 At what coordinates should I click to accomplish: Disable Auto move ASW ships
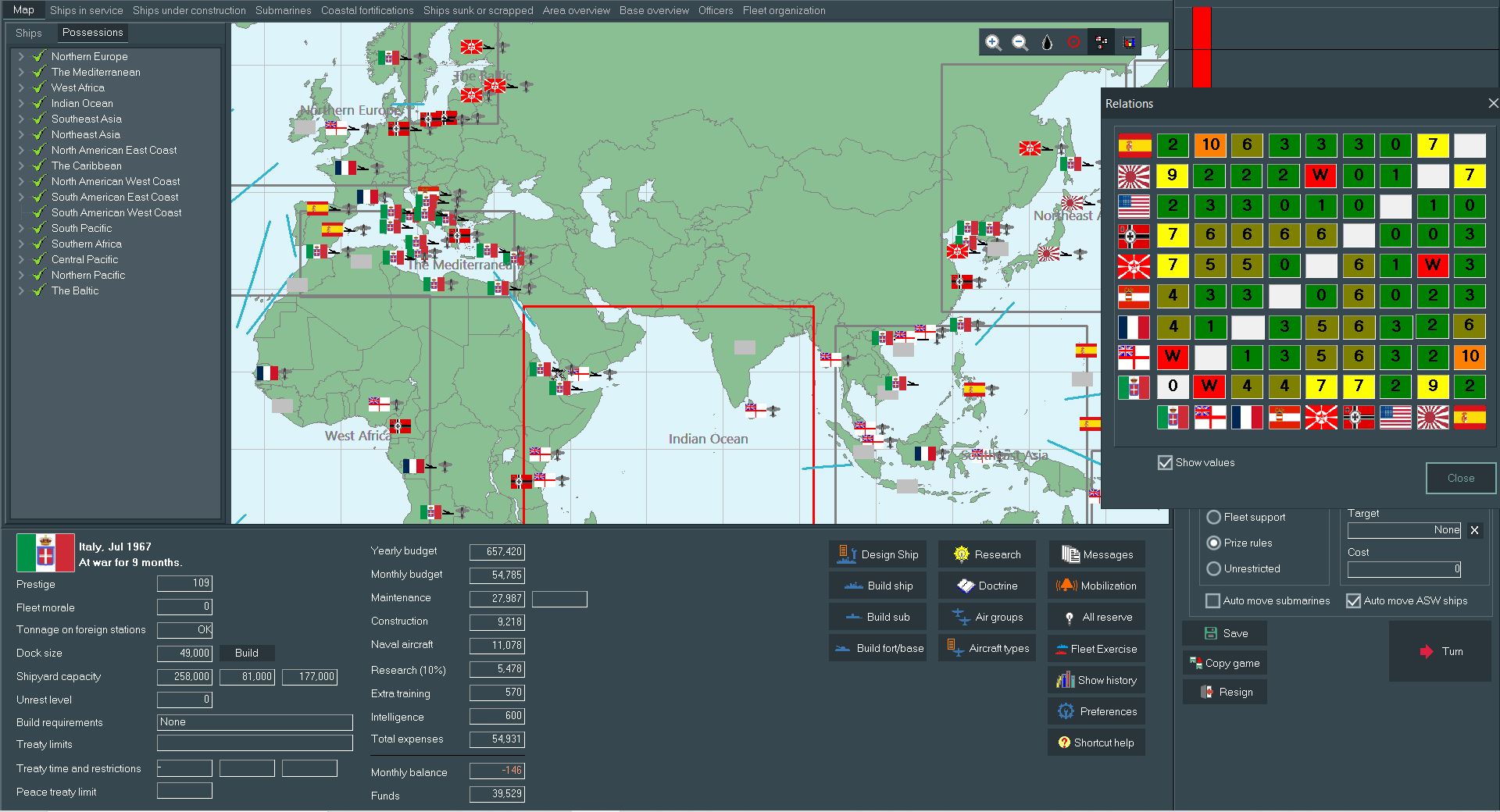pyautogui.click(x=1353, y=600)
